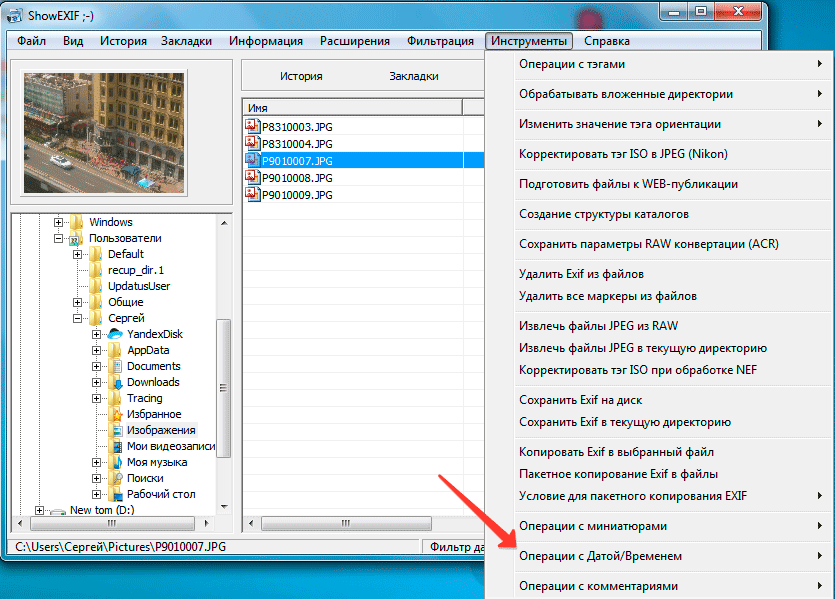Expand the YandexDisk tree node
The image size is (835, 599).
(x=96, y=334)
